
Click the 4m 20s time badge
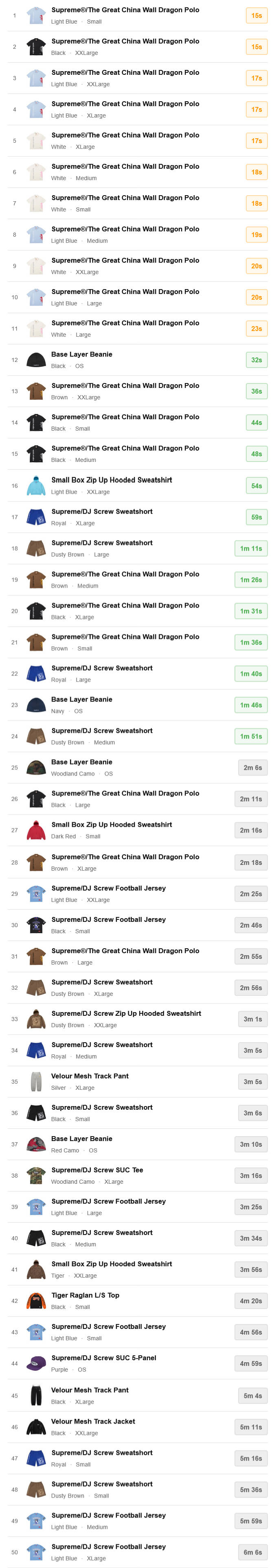(x=250, y=1301)
